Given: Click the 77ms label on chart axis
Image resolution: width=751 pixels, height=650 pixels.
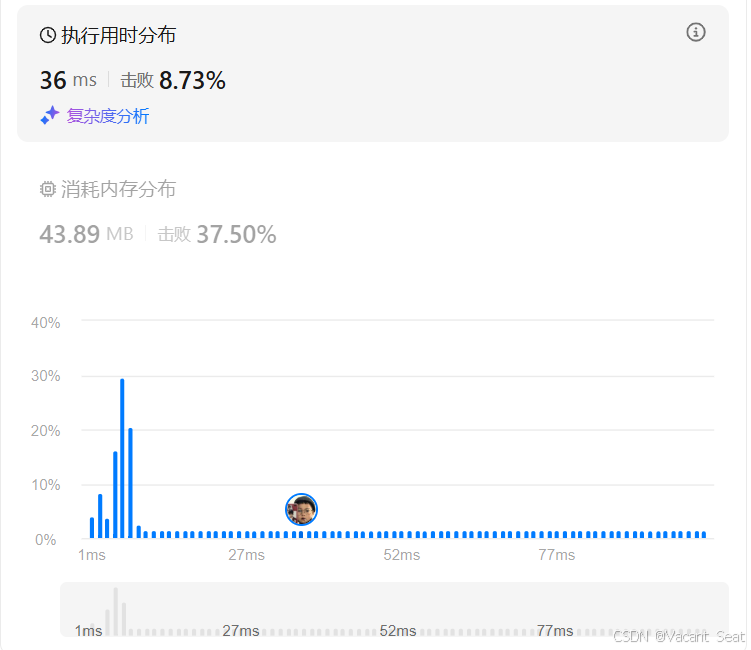Looking at the screenshot, I should point(557,555).
